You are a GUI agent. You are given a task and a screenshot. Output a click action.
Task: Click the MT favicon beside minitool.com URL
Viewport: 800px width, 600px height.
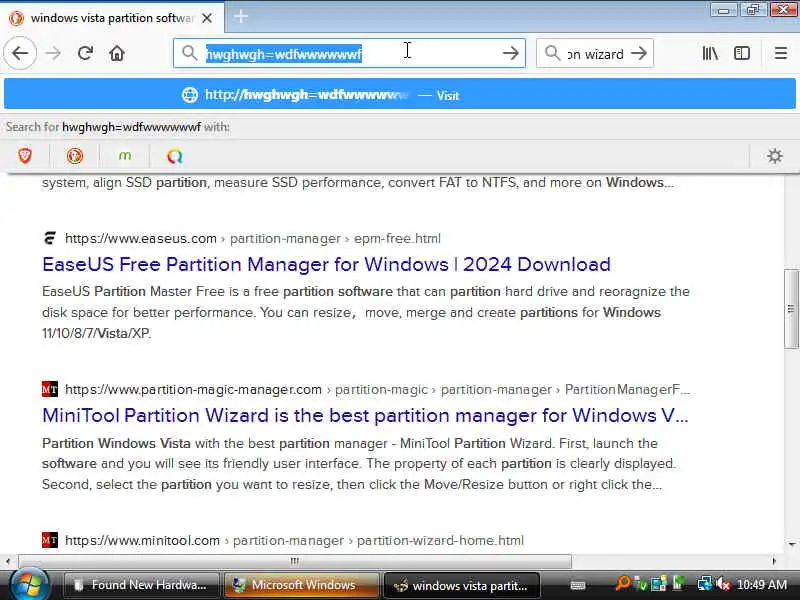coord(49,540)
